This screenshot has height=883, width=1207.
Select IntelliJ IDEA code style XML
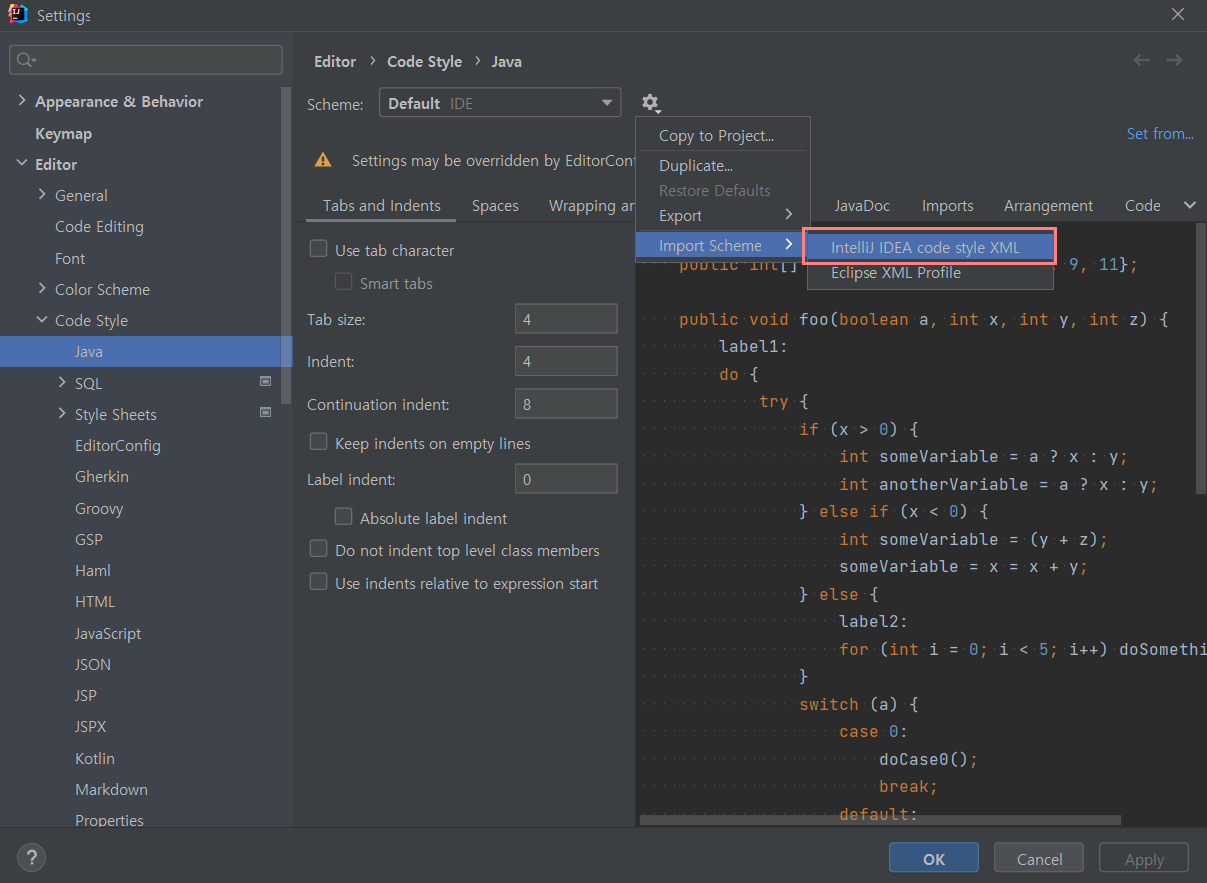click(x=929, y=247)
